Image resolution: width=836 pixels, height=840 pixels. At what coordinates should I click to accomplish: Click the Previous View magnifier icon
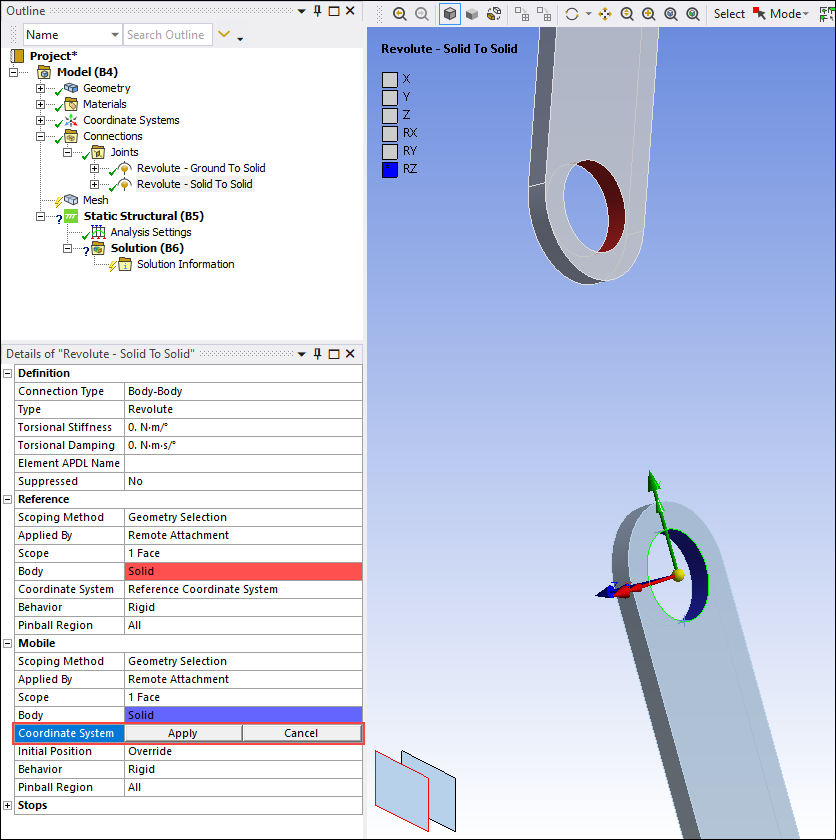[x=400, y=14]
